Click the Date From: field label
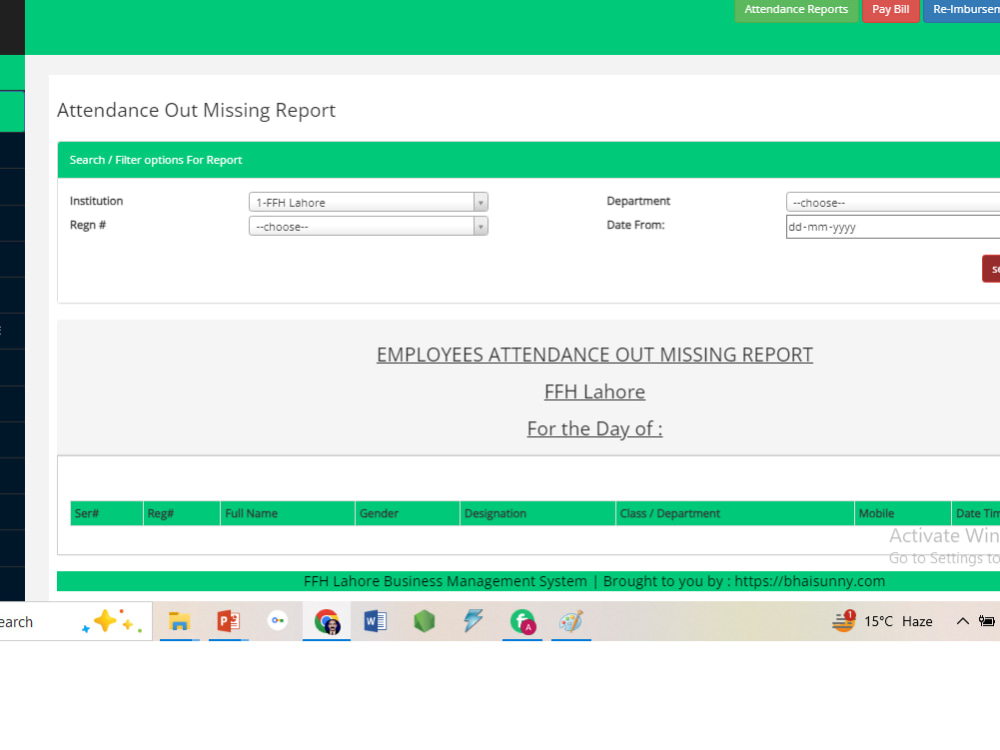 635,225
